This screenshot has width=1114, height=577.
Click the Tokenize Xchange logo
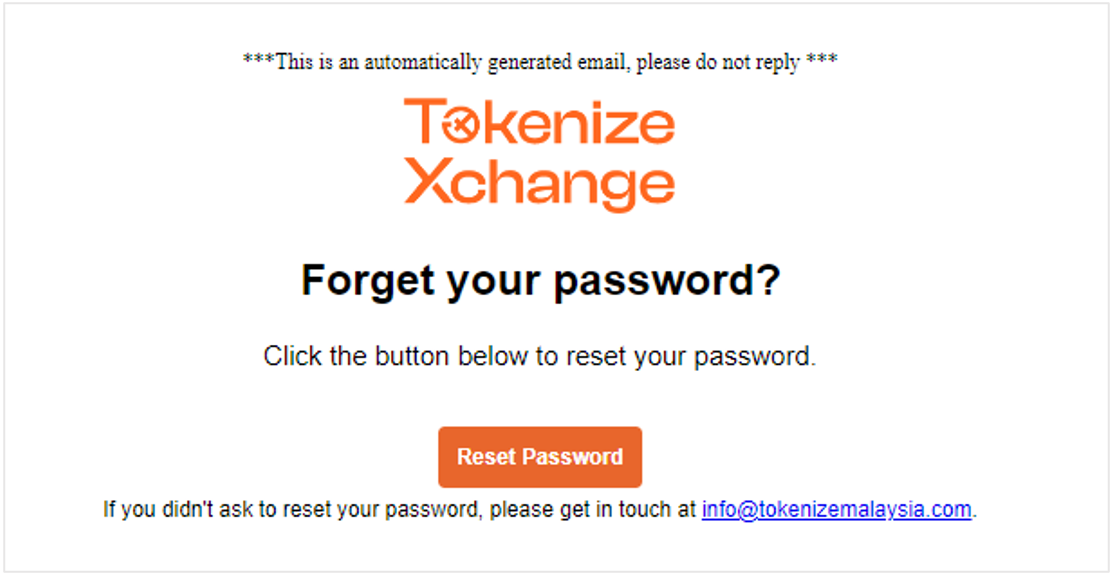tap(540, 155)
